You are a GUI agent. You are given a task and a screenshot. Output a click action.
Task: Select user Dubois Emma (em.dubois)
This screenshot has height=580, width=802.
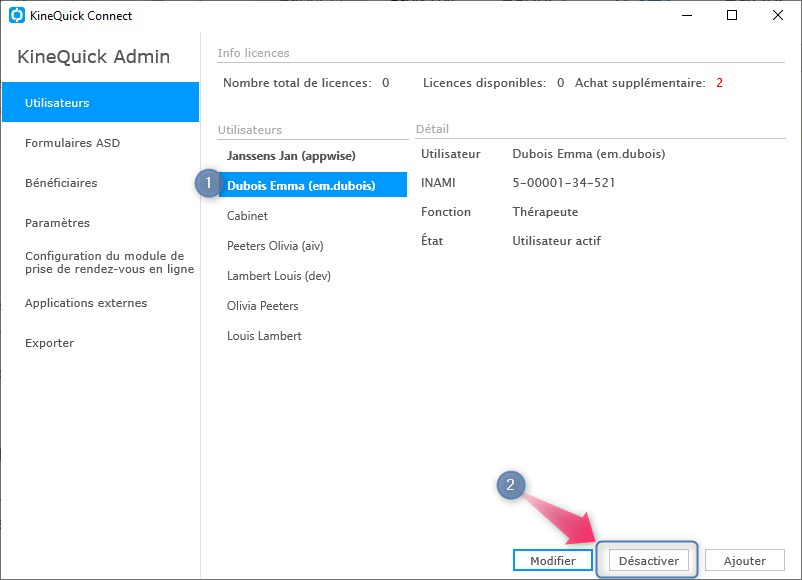(x=313, y=185)
